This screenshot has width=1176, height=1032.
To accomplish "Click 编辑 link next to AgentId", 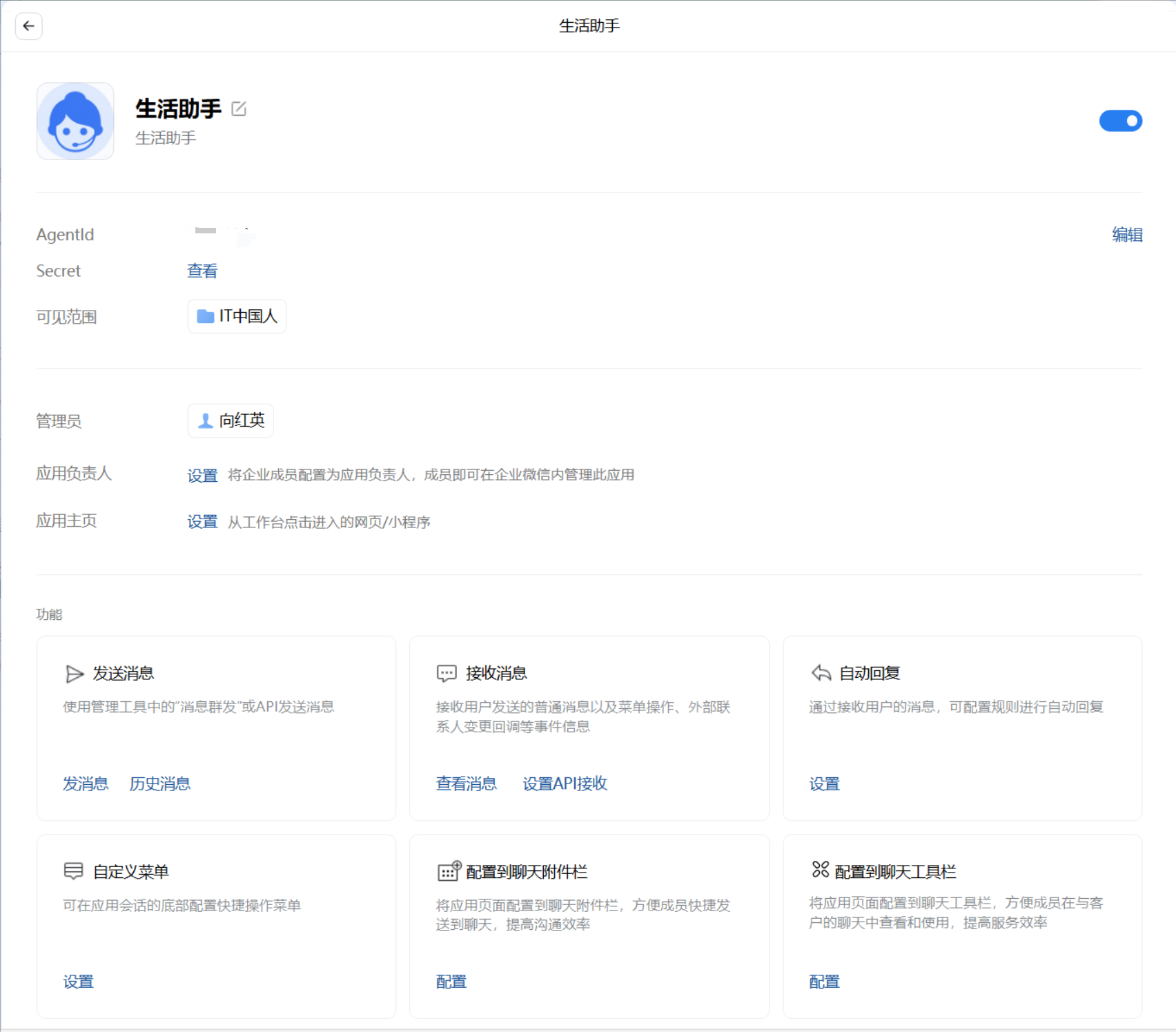I will click(x=1126, y=235).
